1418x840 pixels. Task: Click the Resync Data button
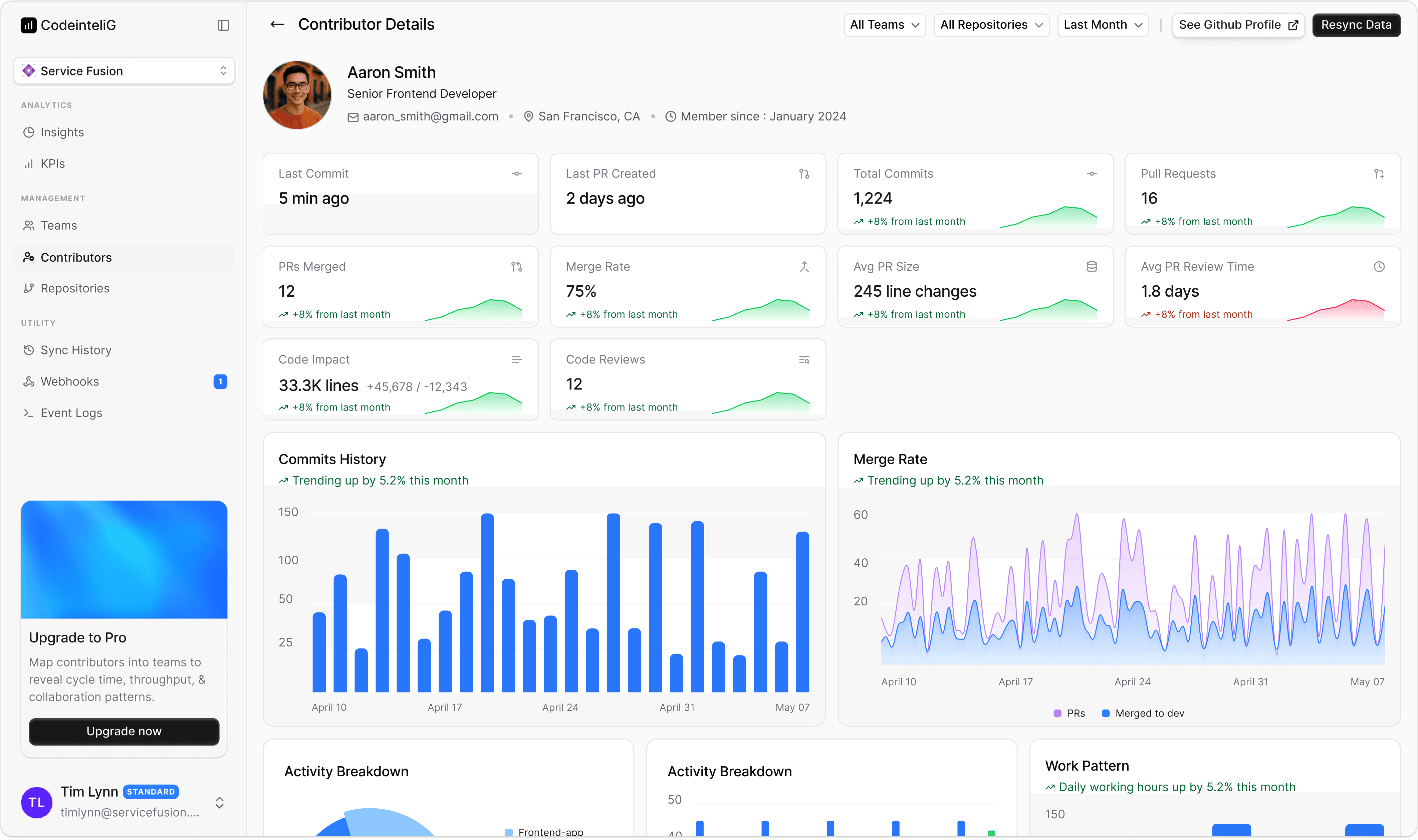(1356, 25)
